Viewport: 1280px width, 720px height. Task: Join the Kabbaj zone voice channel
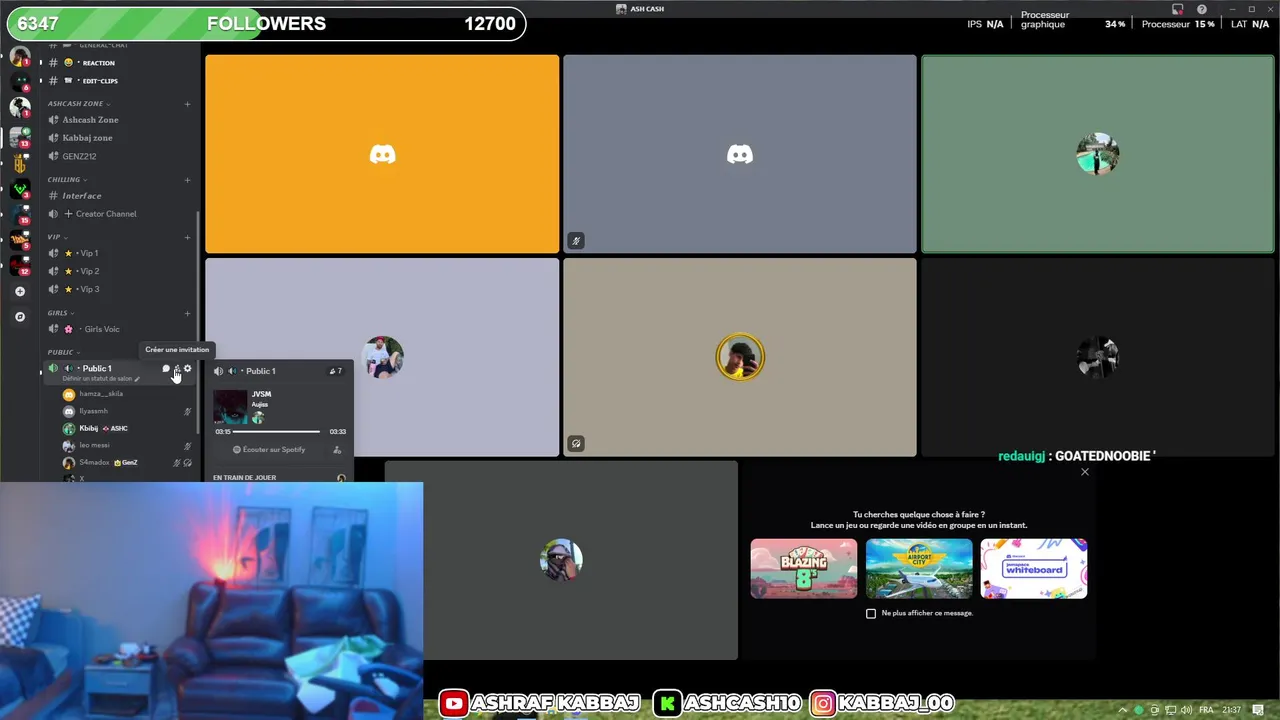point(120,138)
